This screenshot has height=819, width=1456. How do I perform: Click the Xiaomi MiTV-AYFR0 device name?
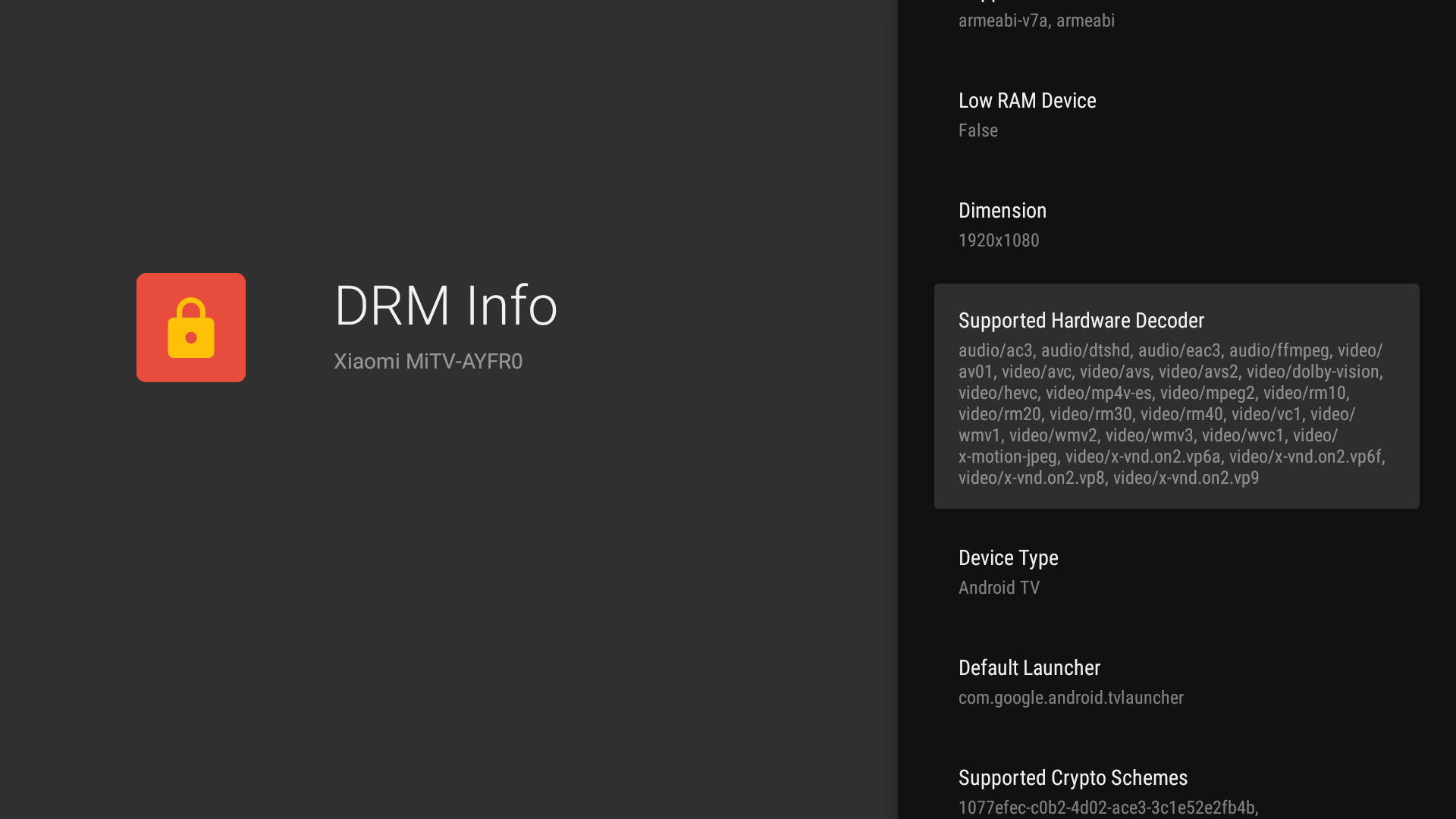point(428,362)
